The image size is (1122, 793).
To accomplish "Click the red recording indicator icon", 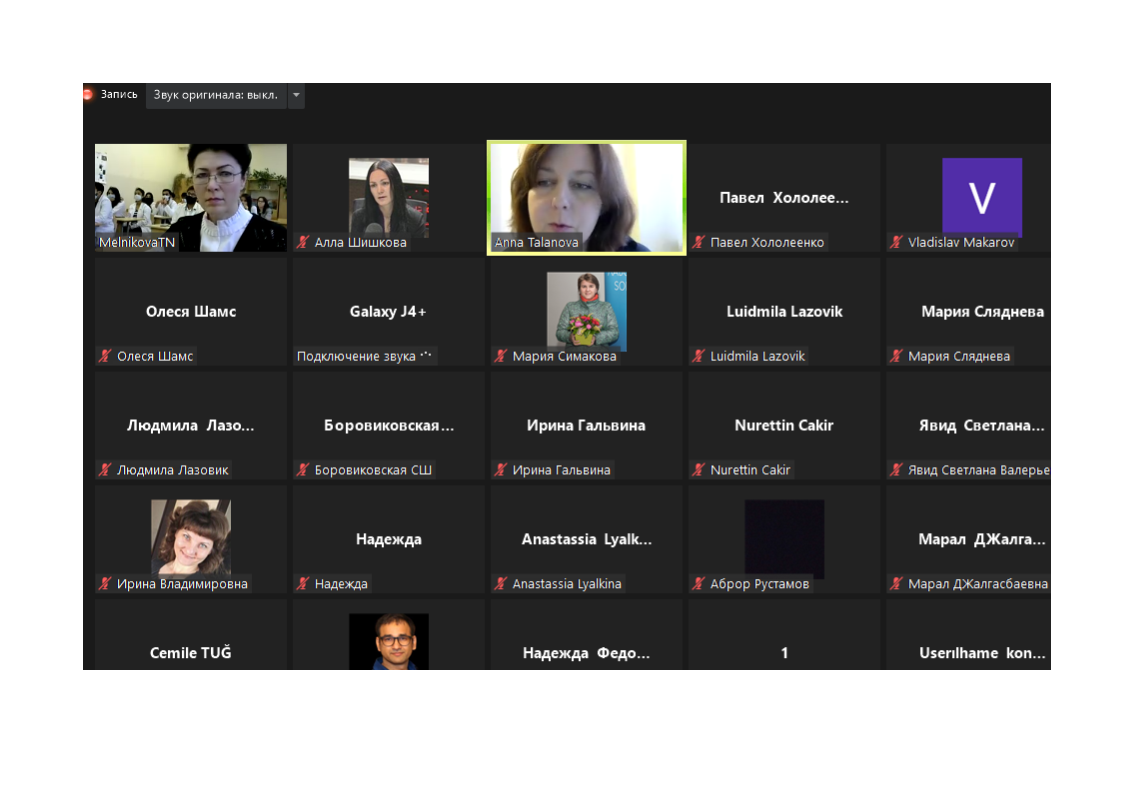I will (x=87, y=94).
